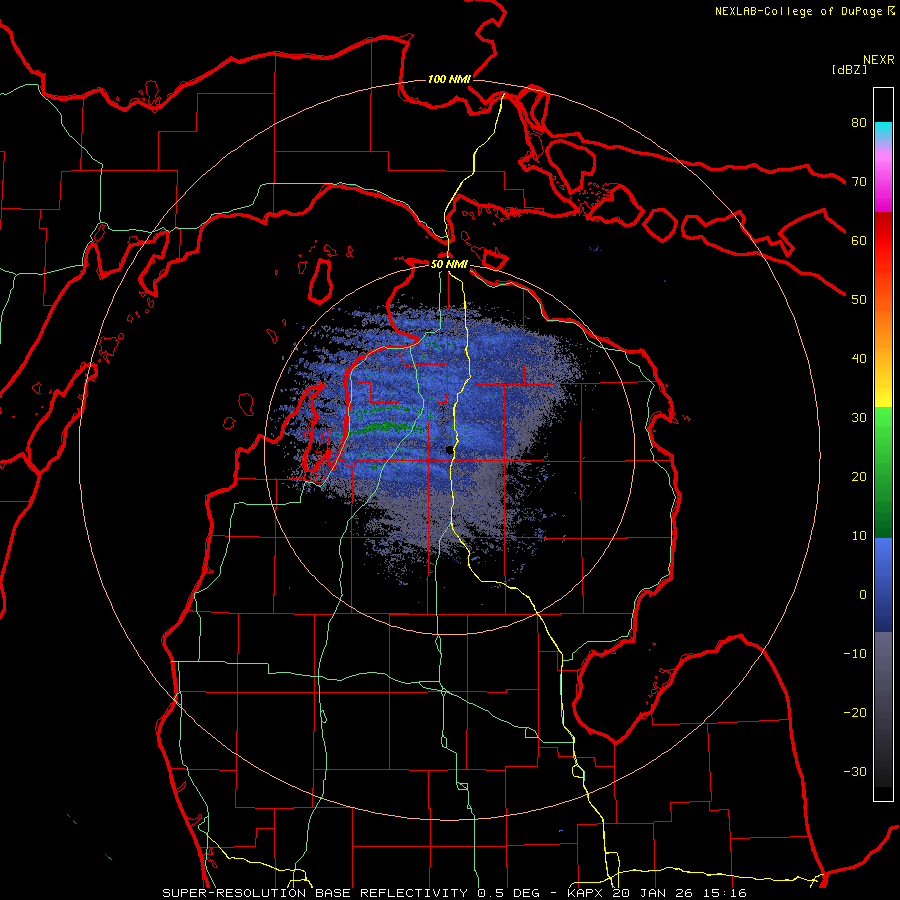Click the -10 value on the dBZ scale

[x=855, y=654]
